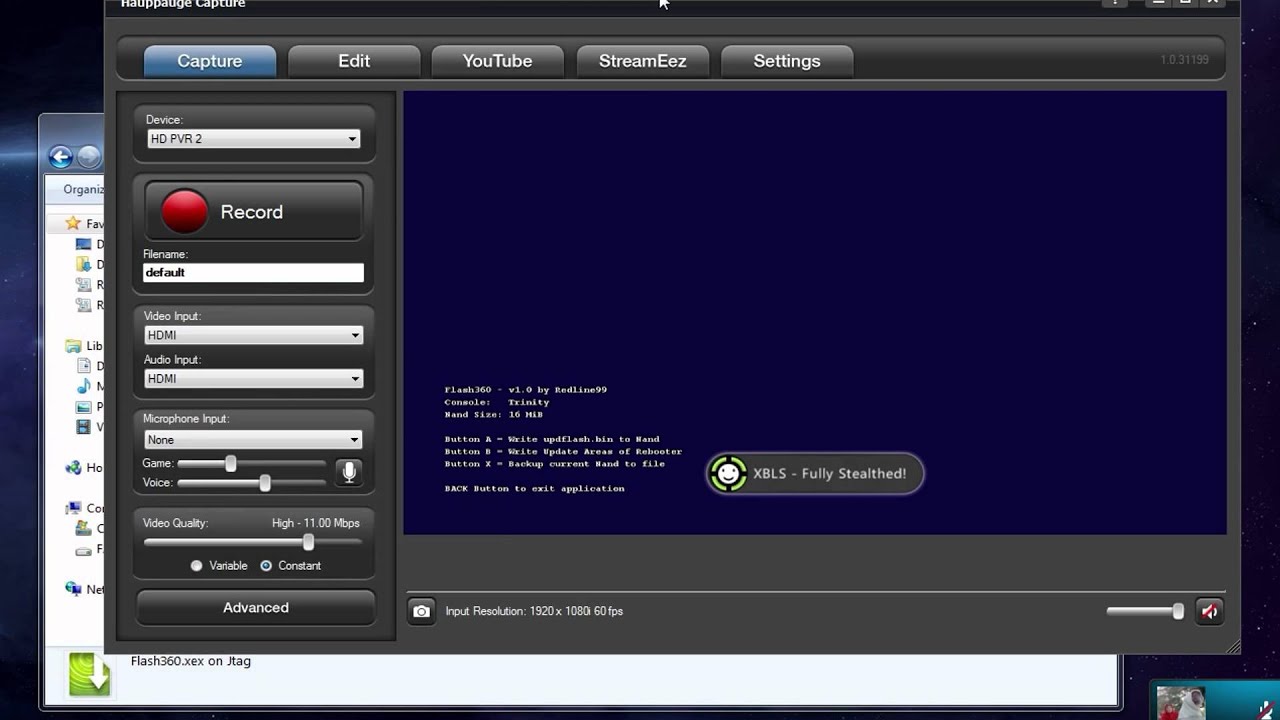
Task: Click the Pictures library icon in Explorer
Action: click(85, 407)
